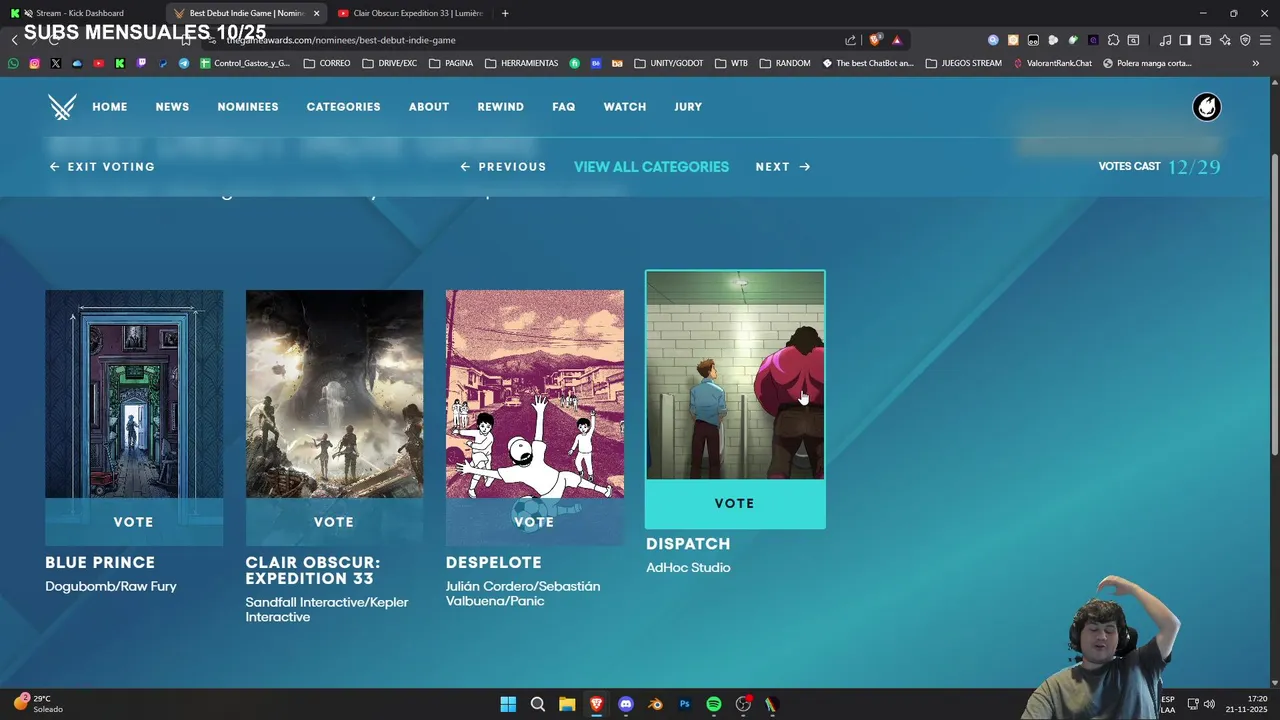Open the UNITY/GODOT bookmarks folder
Image resolution: width=1280 pixels, height=720 pixels.
(669, 63)
